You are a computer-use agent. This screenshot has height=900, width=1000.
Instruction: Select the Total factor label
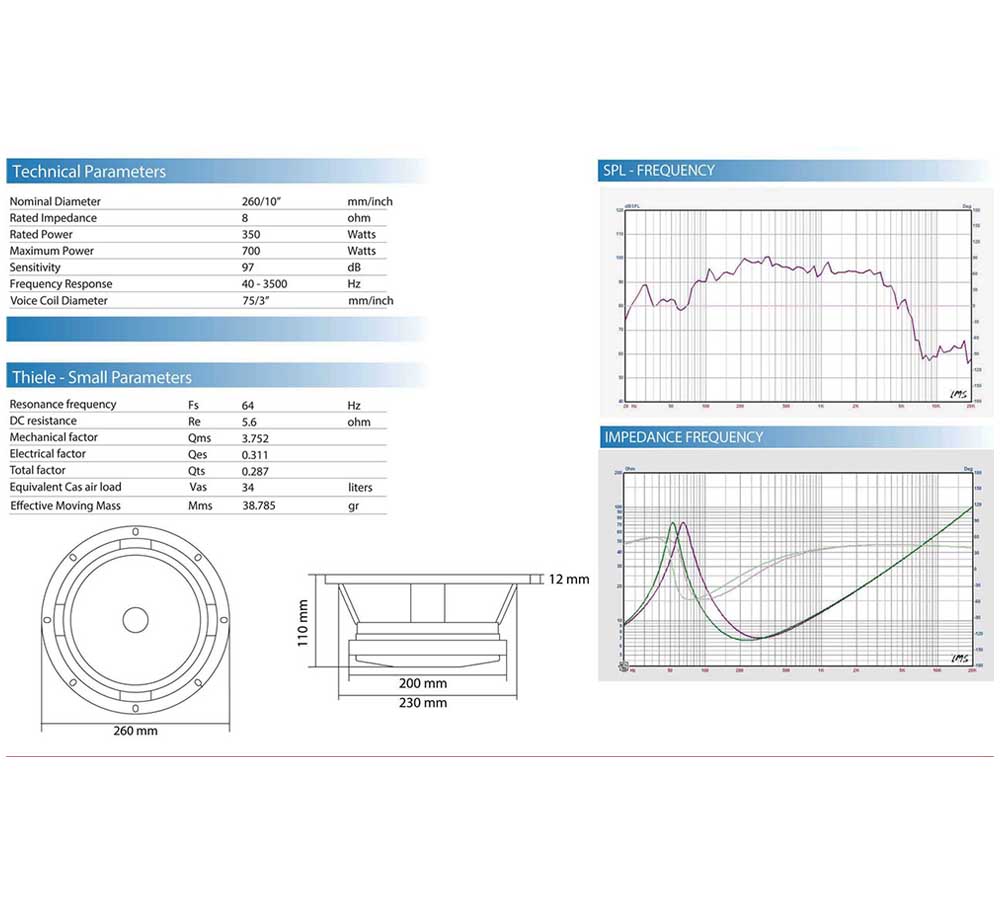37,471
